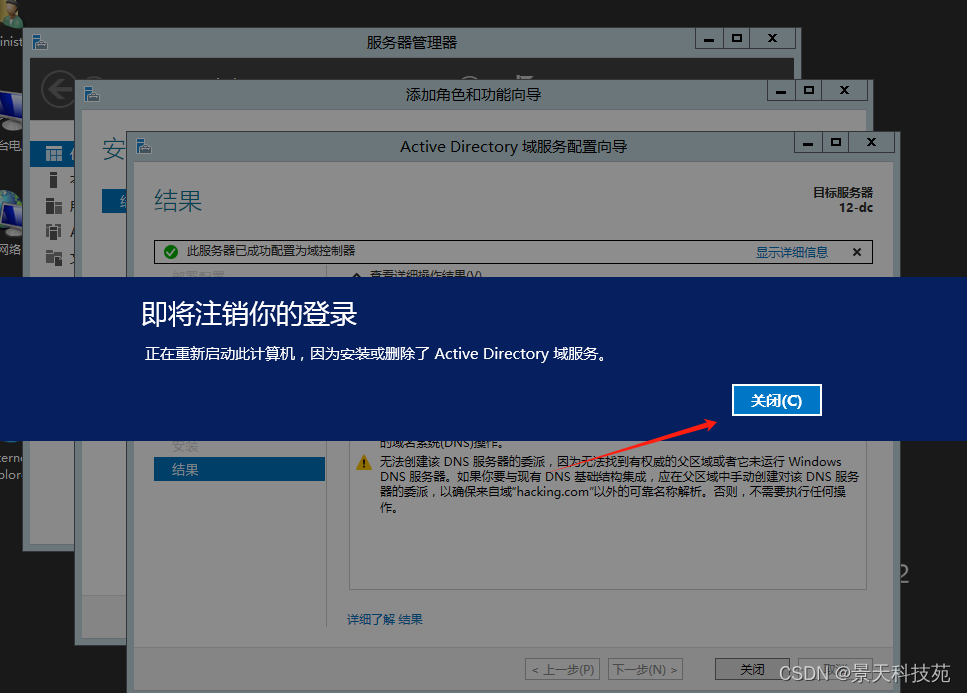Click the 结果 page heading
The image size is (967, 693).
point(178,201)
